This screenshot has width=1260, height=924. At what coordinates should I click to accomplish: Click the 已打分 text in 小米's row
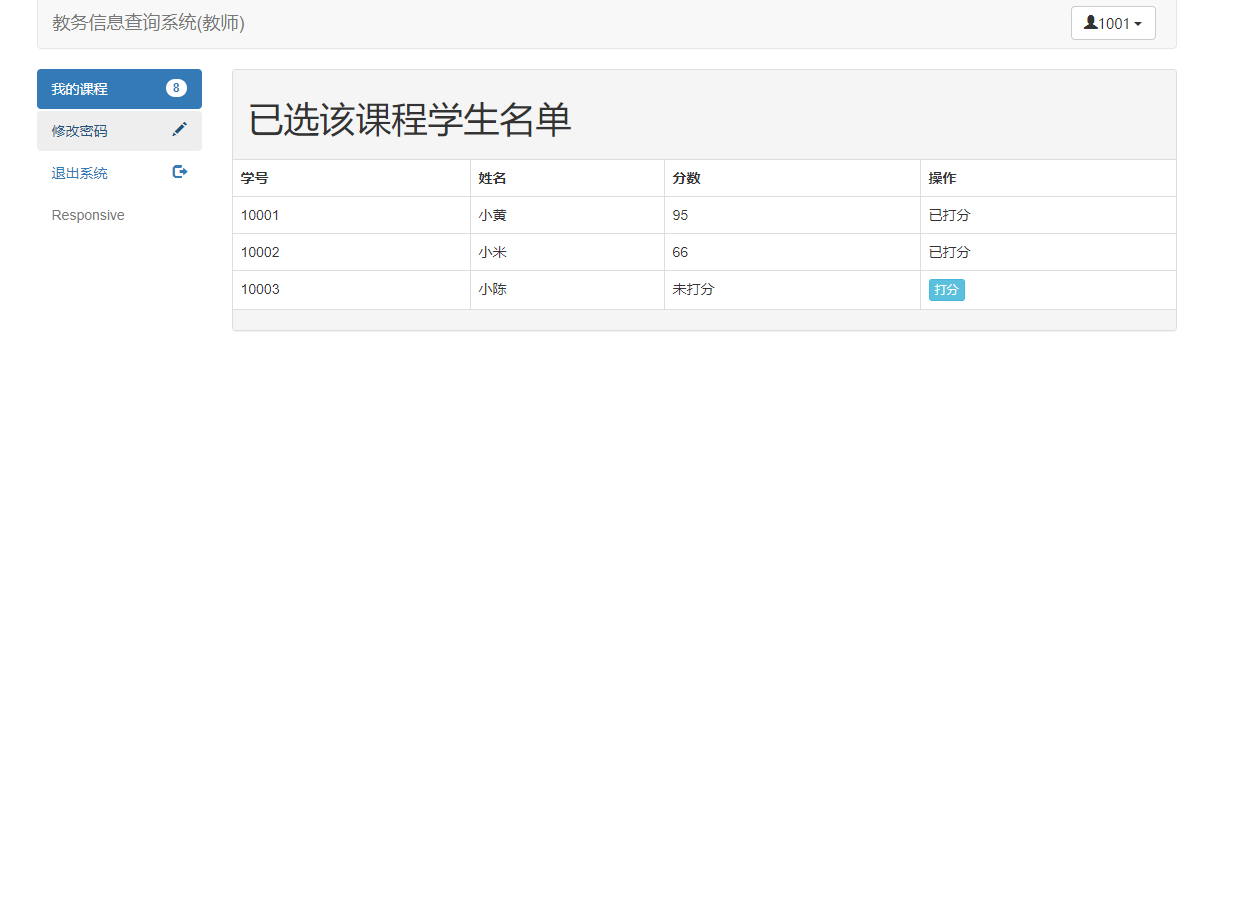(x=949, y=252)
